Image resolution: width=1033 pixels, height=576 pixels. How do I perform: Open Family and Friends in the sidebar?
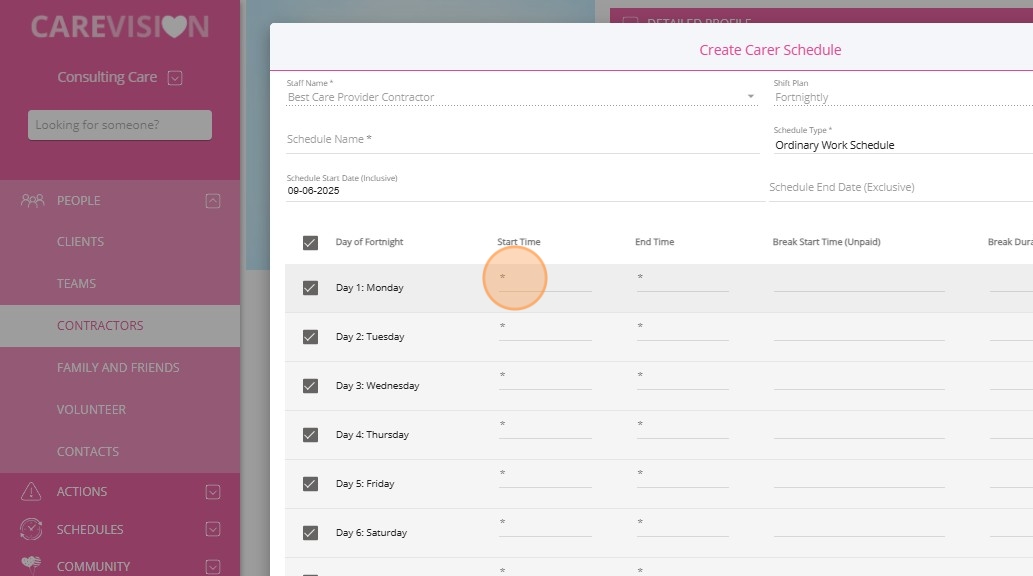click(x=118, y=368)
